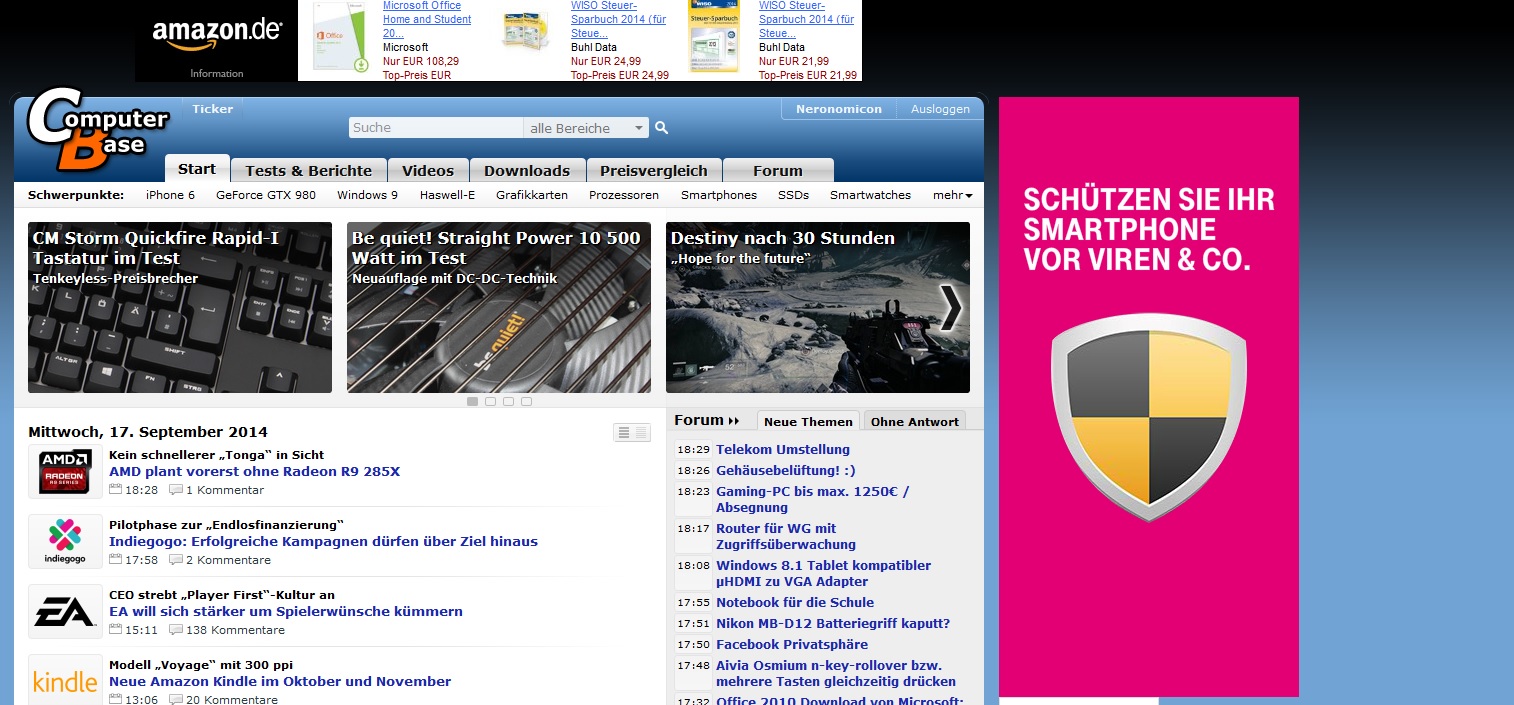
Task: Open the EA logo thumbnail
Action: tap(65, 611)
